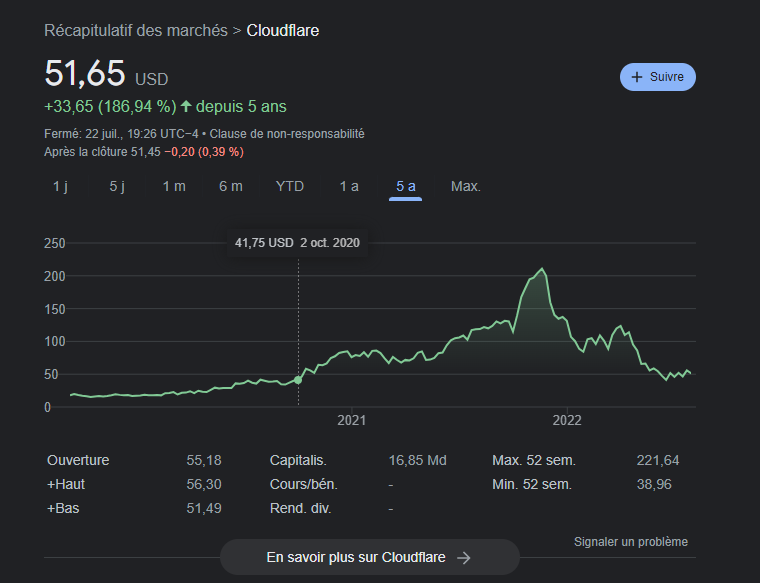Click the Suivre follow button
This screenshot has height=583, width=760.
[657, 77]
